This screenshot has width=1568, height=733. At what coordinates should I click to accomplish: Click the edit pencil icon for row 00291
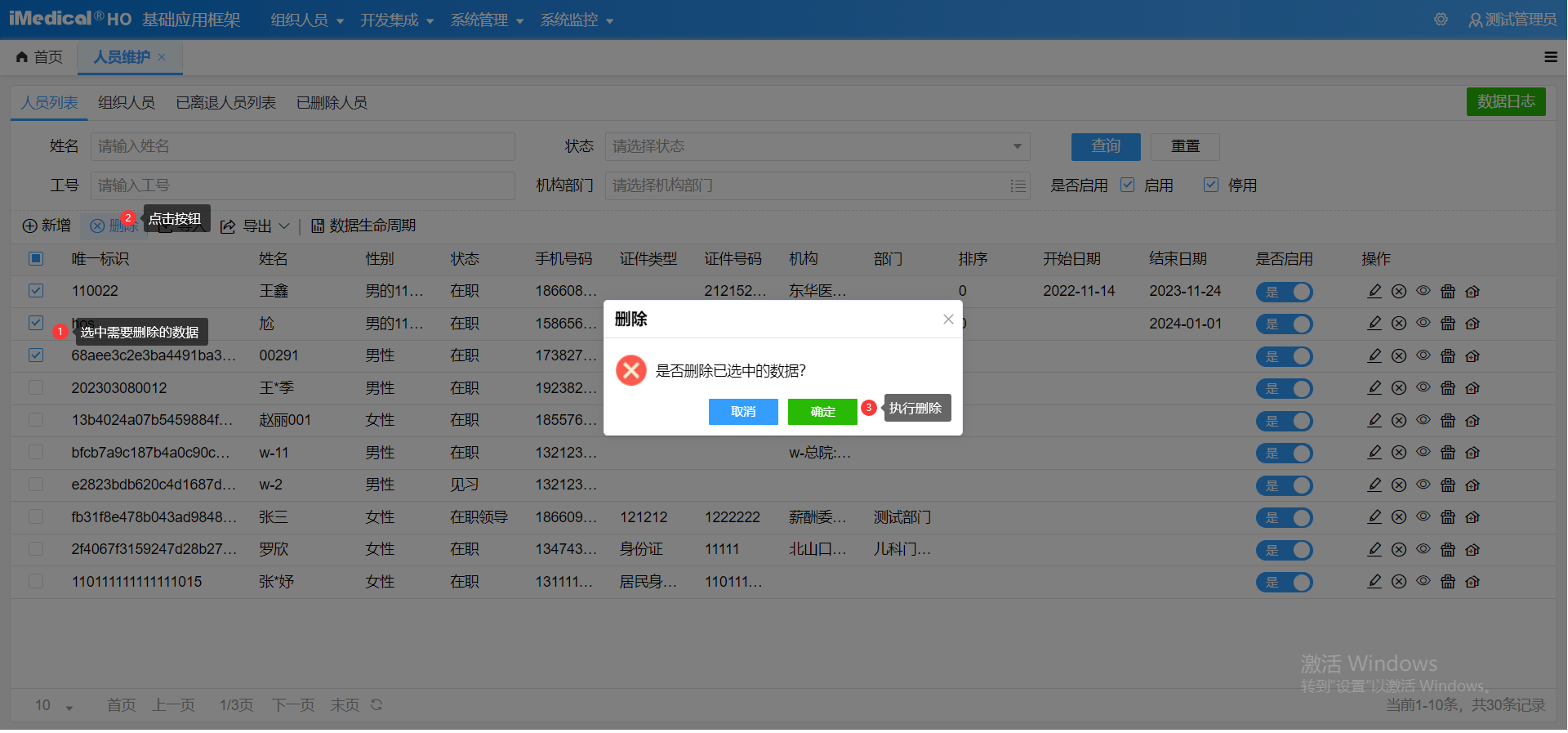point(1374,355)
